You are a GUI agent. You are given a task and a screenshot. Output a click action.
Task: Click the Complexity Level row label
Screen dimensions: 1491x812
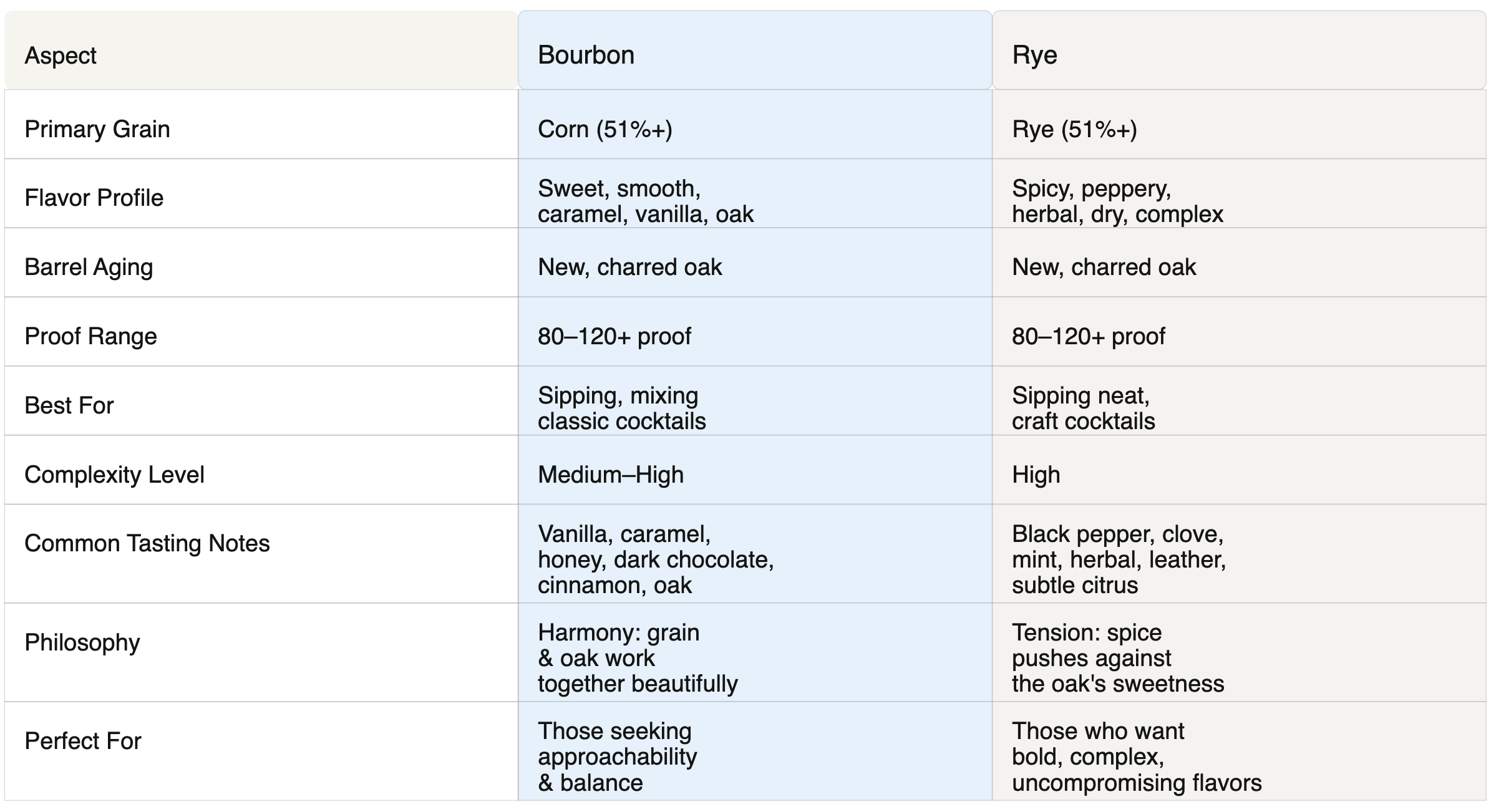[114, 475]
